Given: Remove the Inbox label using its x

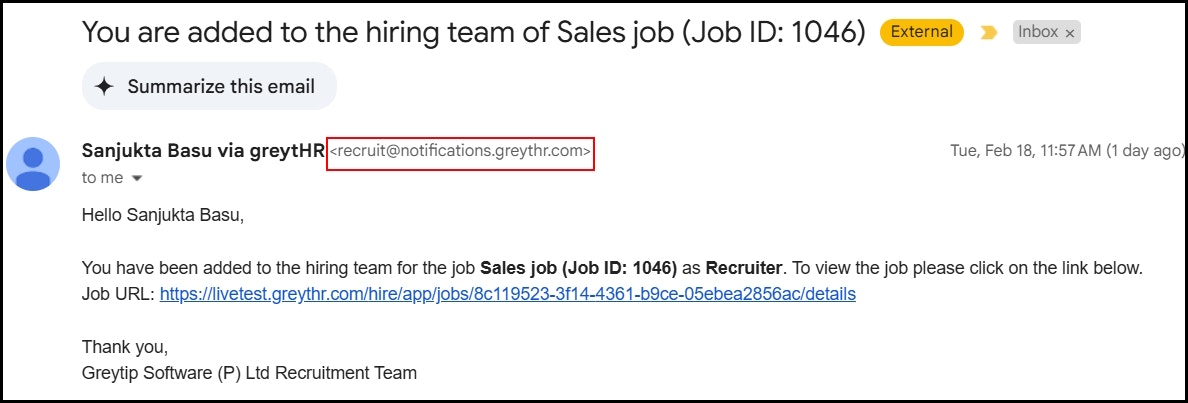Looking at the screenshot, I should pos(1070,33).
